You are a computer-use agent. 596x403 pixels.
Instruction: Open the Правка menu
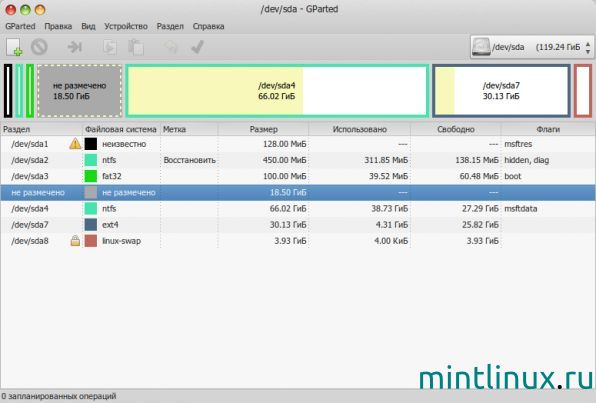pos(58,26)
